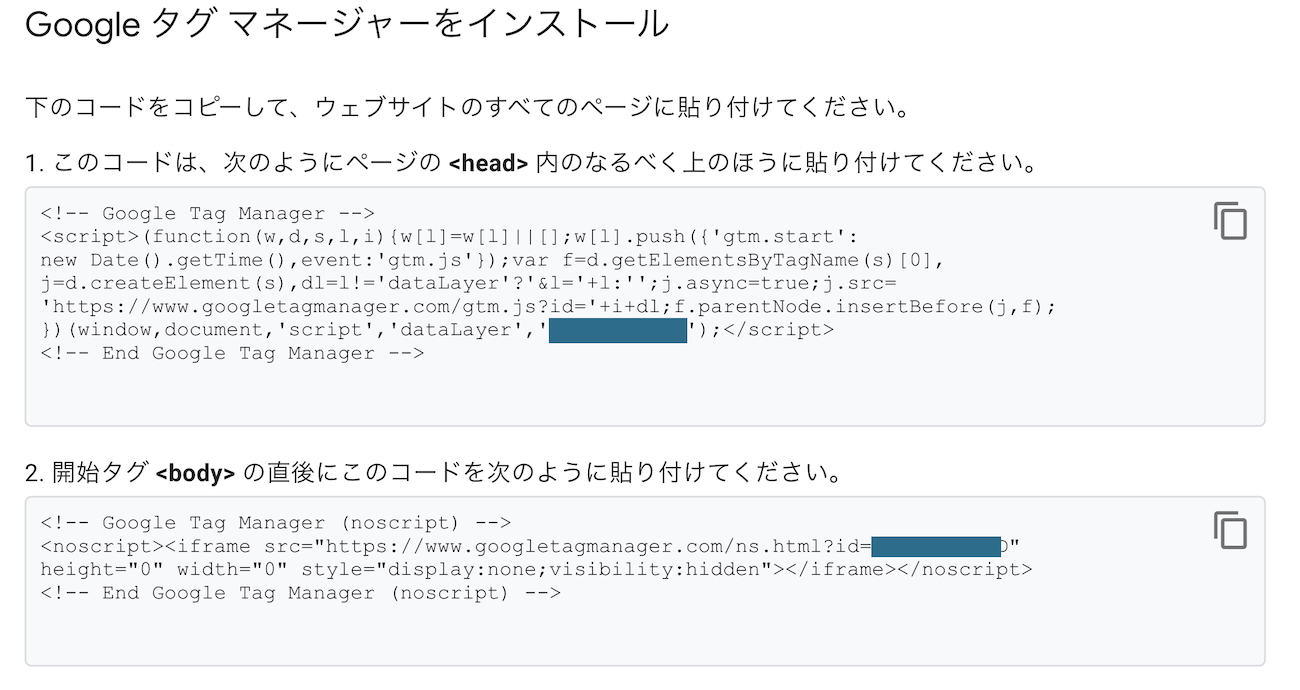This screenshot has height=690, width=1300.
Task: Click the 'new Date().getTime()' code line
Action: (492, 260)
